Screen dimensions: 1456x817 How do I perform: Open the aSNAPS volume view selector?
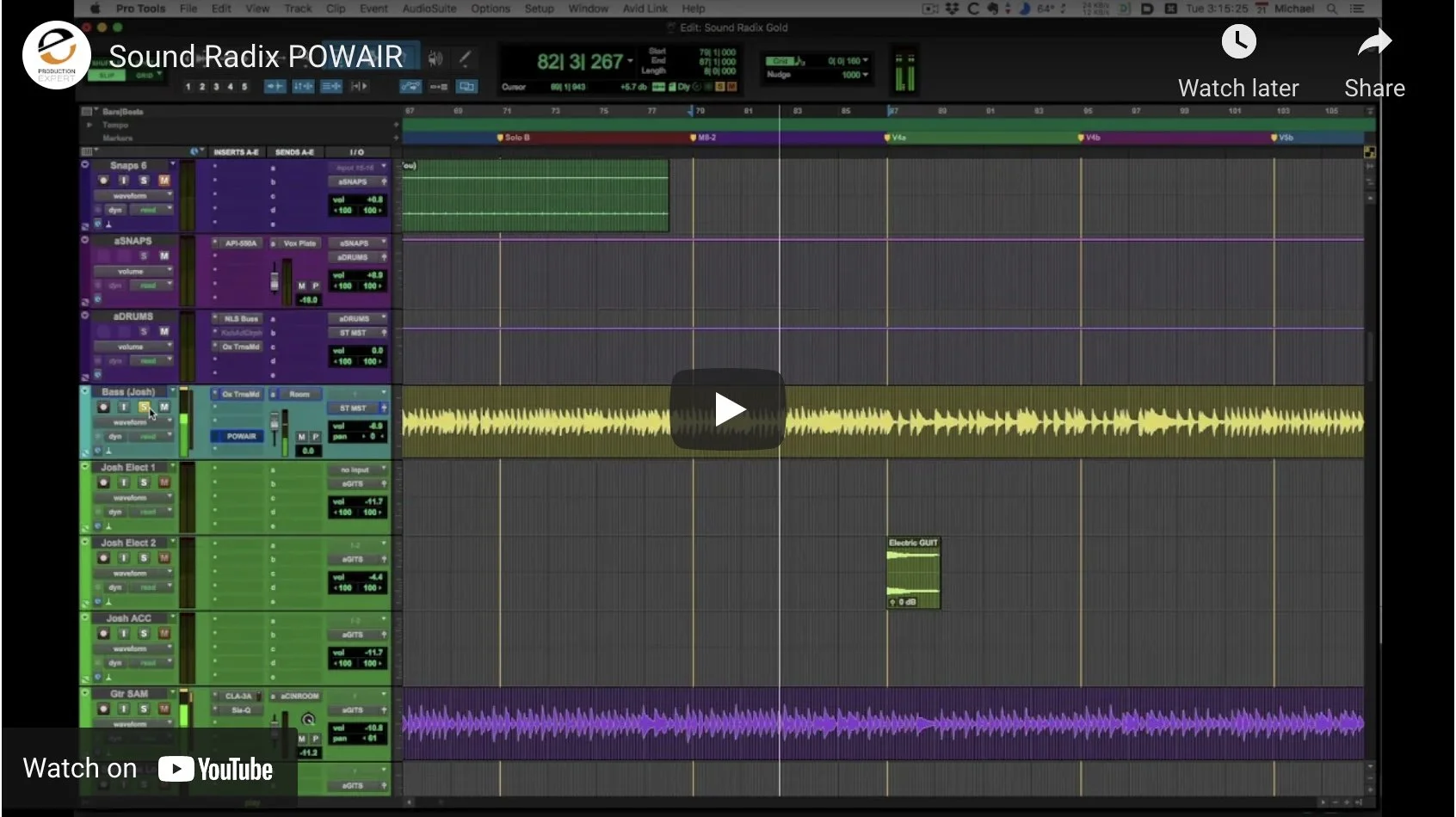pos(133,272)
